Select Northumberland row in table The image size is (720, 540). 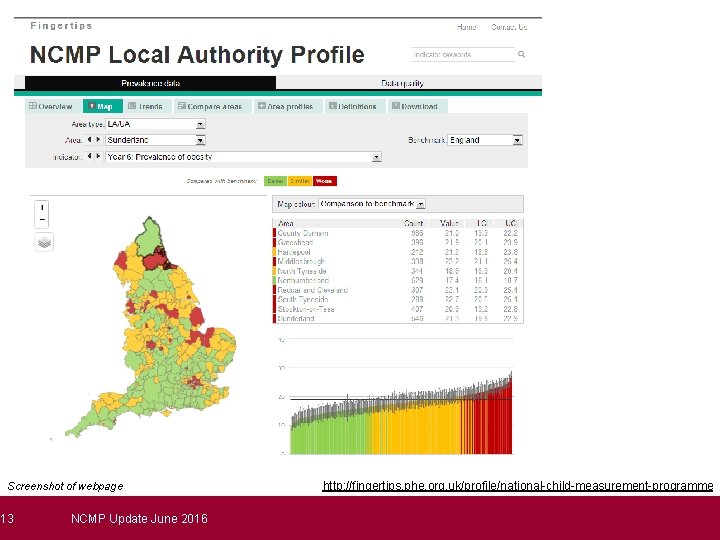[x=398, y=281]
